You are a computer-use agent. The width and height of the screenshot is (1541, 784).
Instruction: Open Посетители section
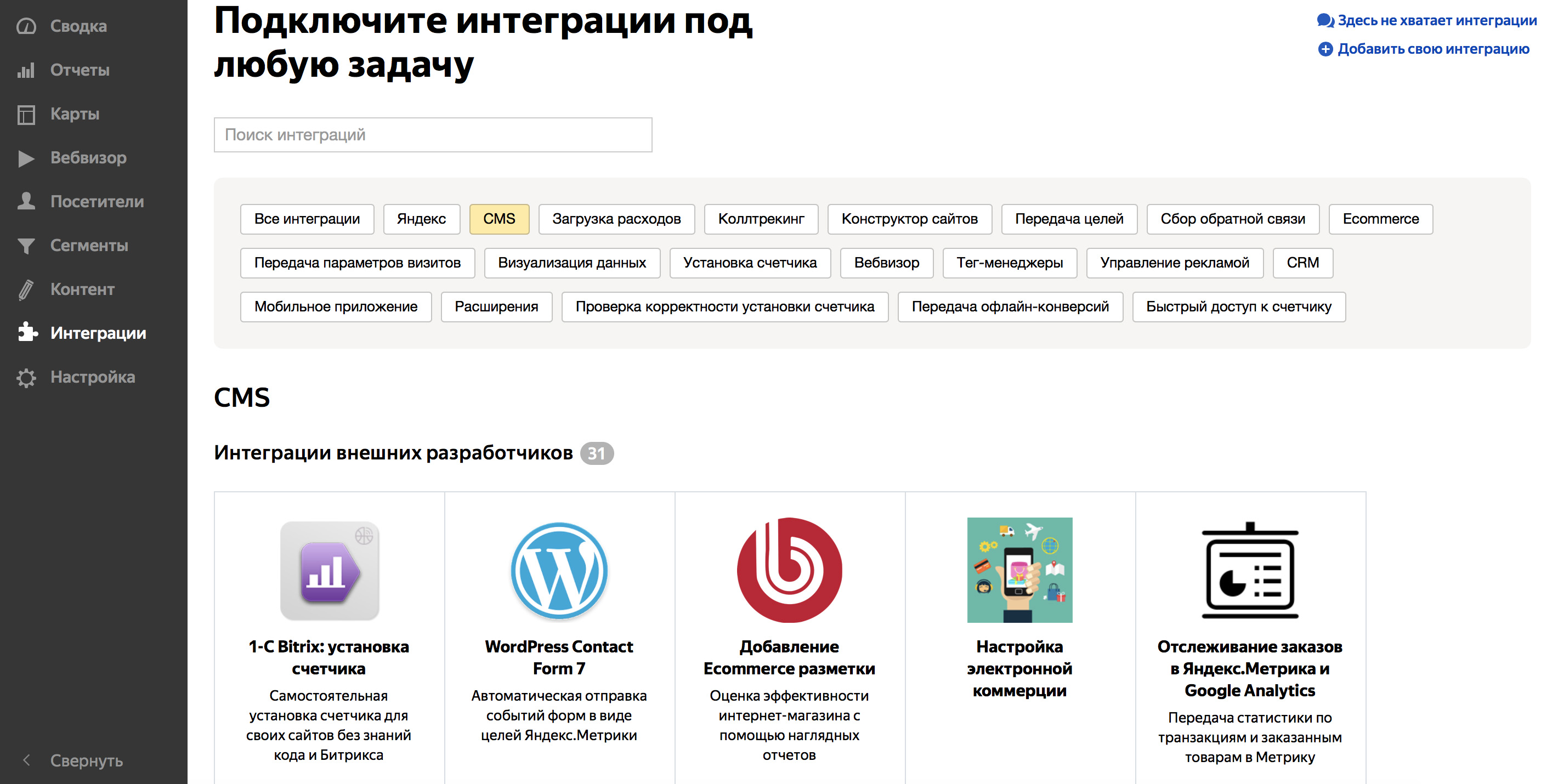click(97, 202)
